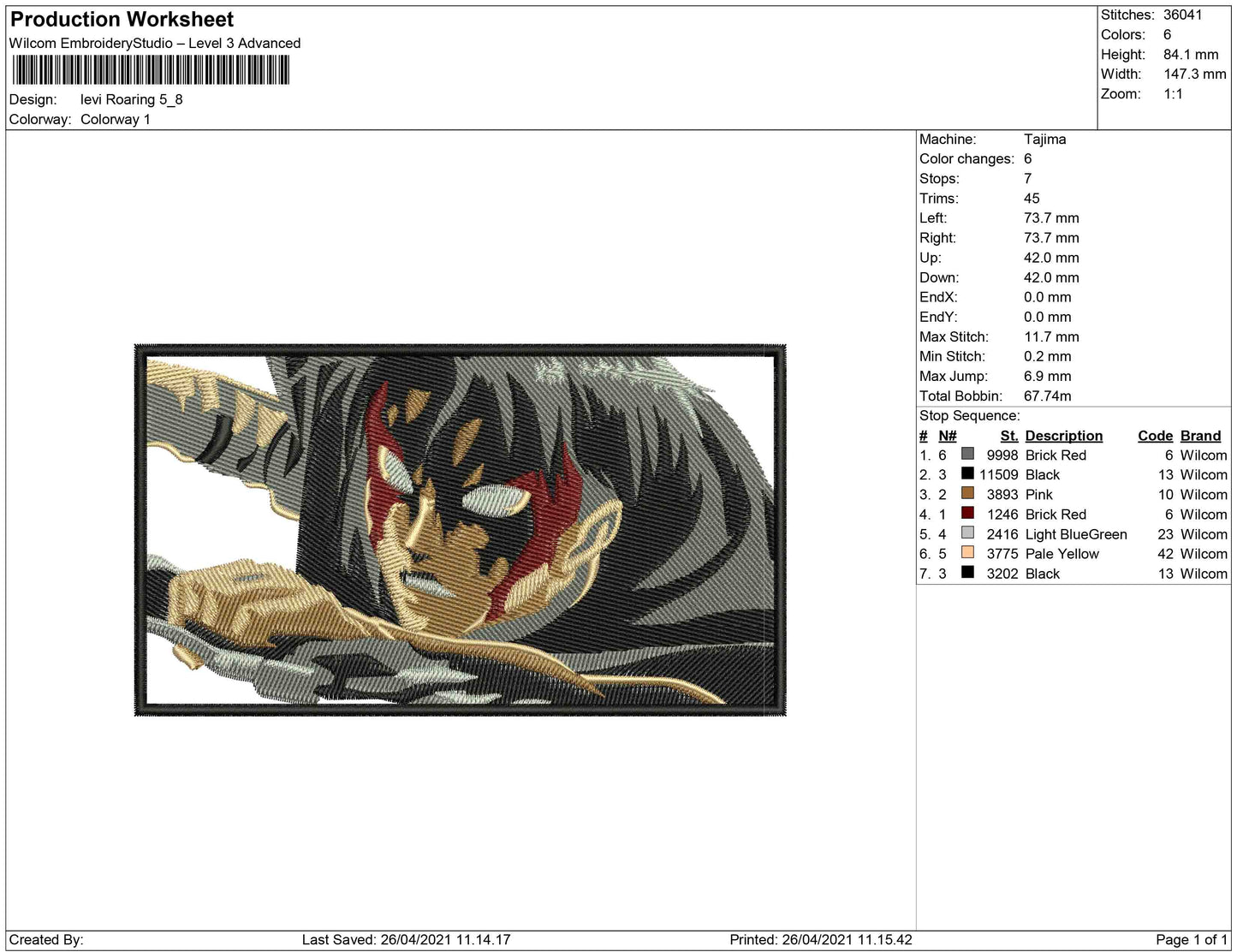Click the Total Bobbin value 67.74m
Screen dimensions: 1237x952
click(x=1048, y=396)
